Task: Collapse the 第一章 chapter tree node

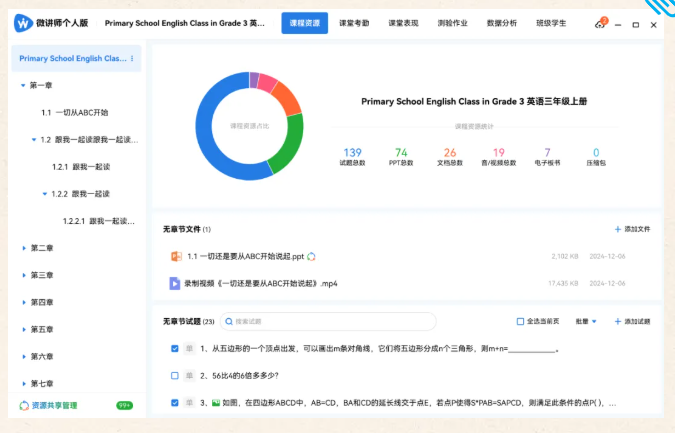Action: [23, 86]
